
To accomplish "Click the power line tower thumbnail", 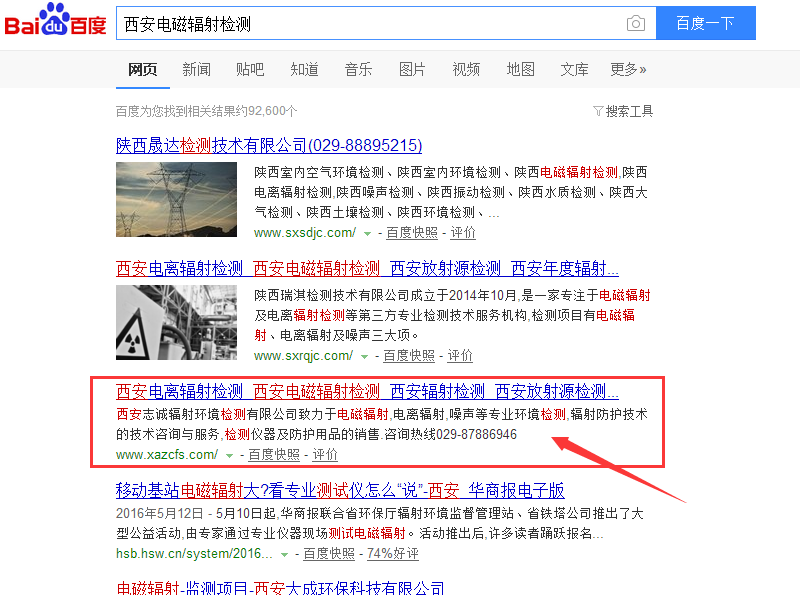I will click(x=177, y=200).
